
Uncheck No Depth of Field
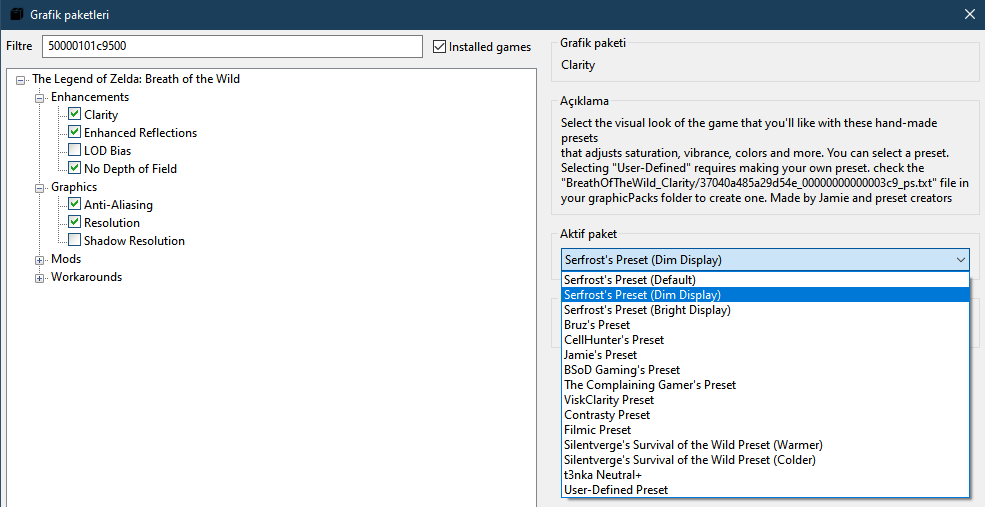74,168
